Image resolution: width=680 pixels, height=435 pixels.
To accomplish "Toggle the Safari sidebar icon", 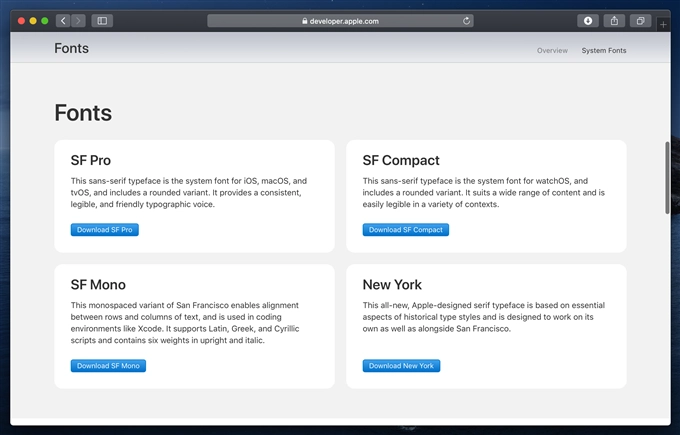I will pos(102,21).
